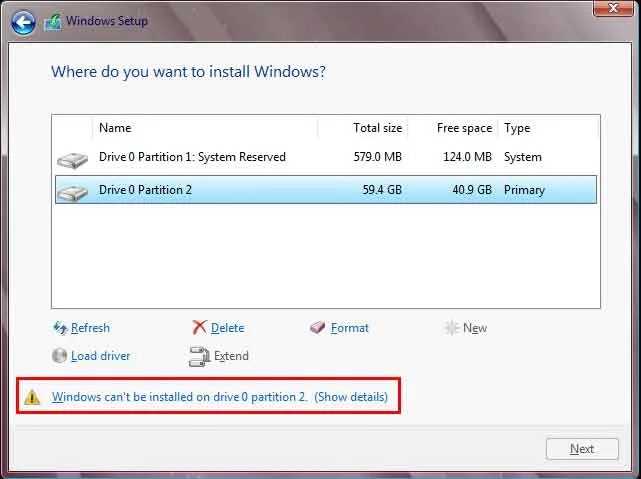This screenshot has height=479, width=641.
Task: Go back with the blue arrow button
Action: [23, 22]
